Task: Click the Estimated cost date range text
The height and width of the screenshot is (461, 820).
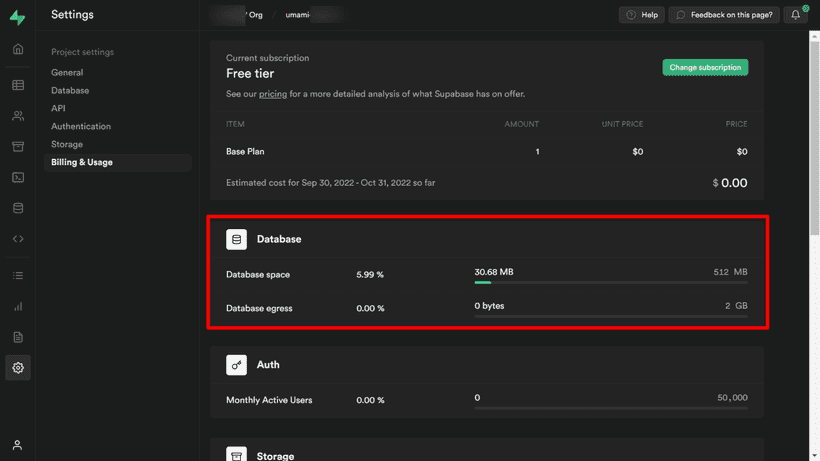Action: (331, 183)
